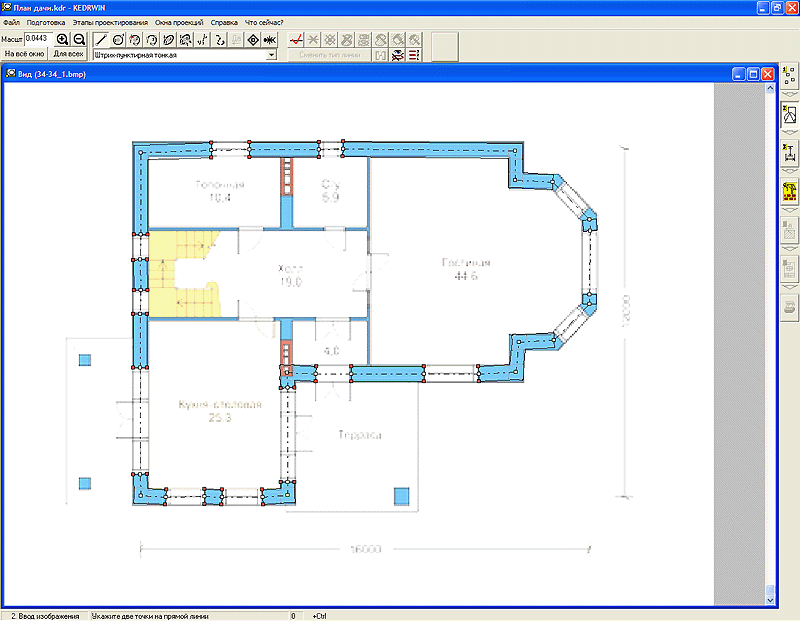Image resolution: width=800 pixels, height=621 pixels.
Task: Select the curved spline tool icon
Action: [x=219, y=40]
